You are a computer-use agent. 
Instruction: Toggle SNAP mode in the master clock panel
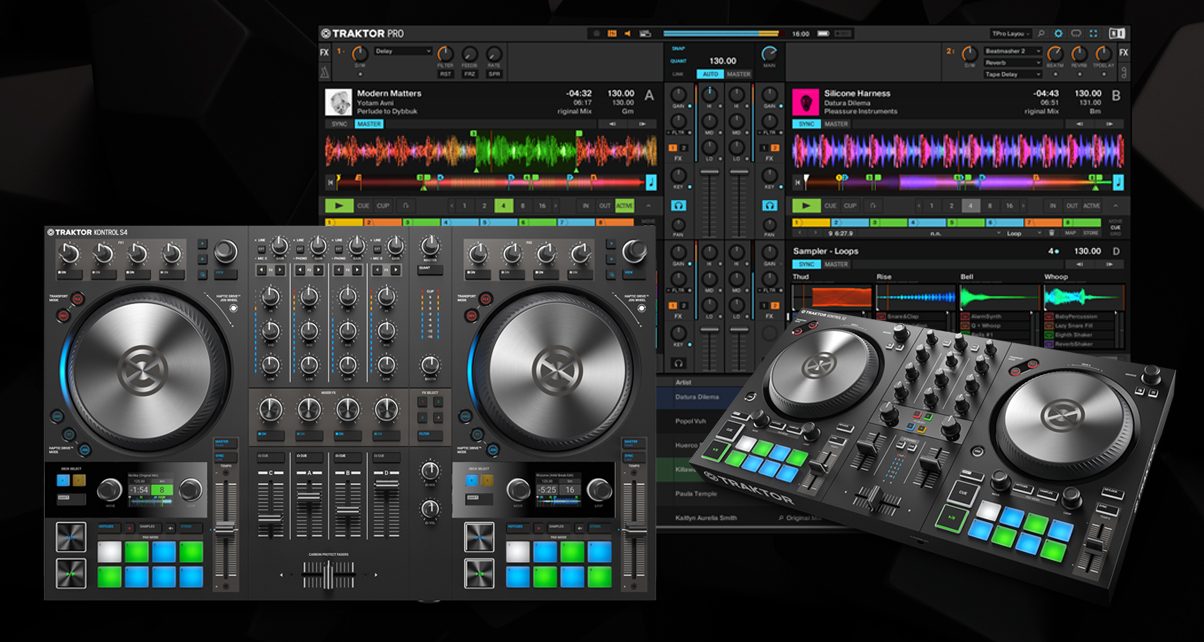point(677,48)
